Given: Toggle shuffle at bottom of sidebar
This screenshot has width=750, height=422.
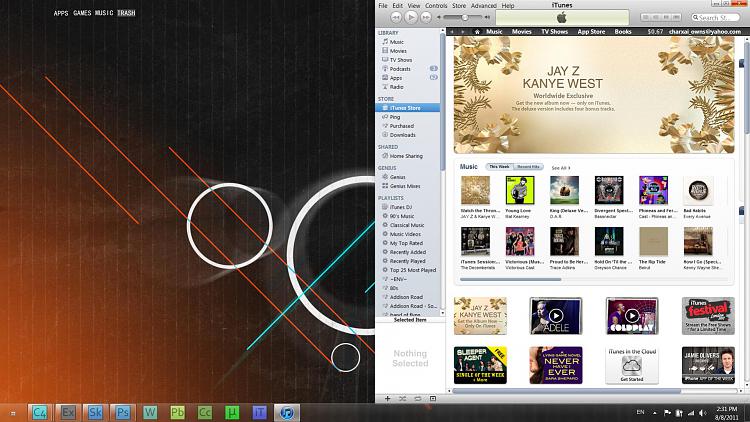Looking at the screenshot, I should point(403,398).
